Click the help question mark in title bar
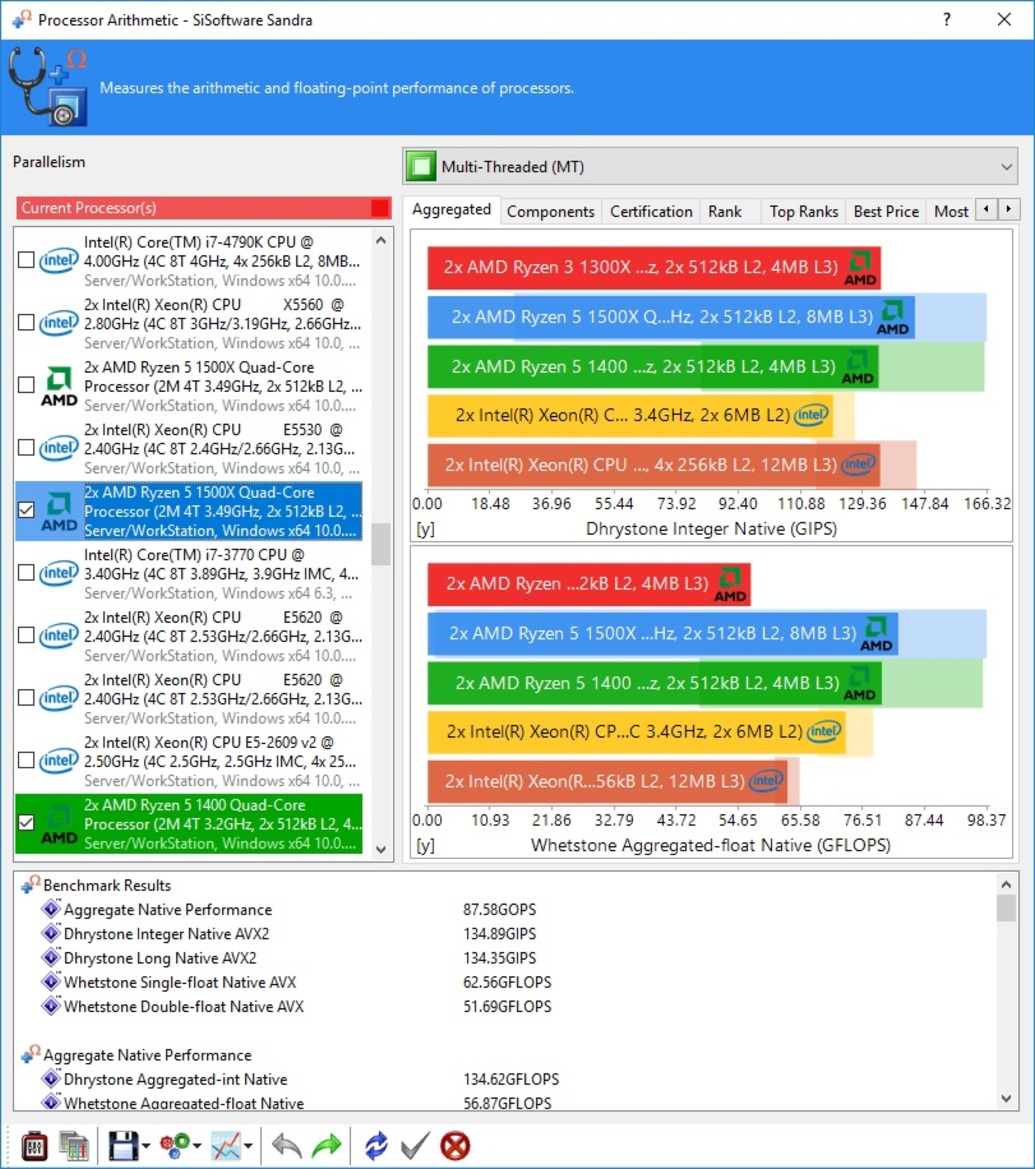The height and width of the screenshot is (1169, 1035). [x=946, y=19]
